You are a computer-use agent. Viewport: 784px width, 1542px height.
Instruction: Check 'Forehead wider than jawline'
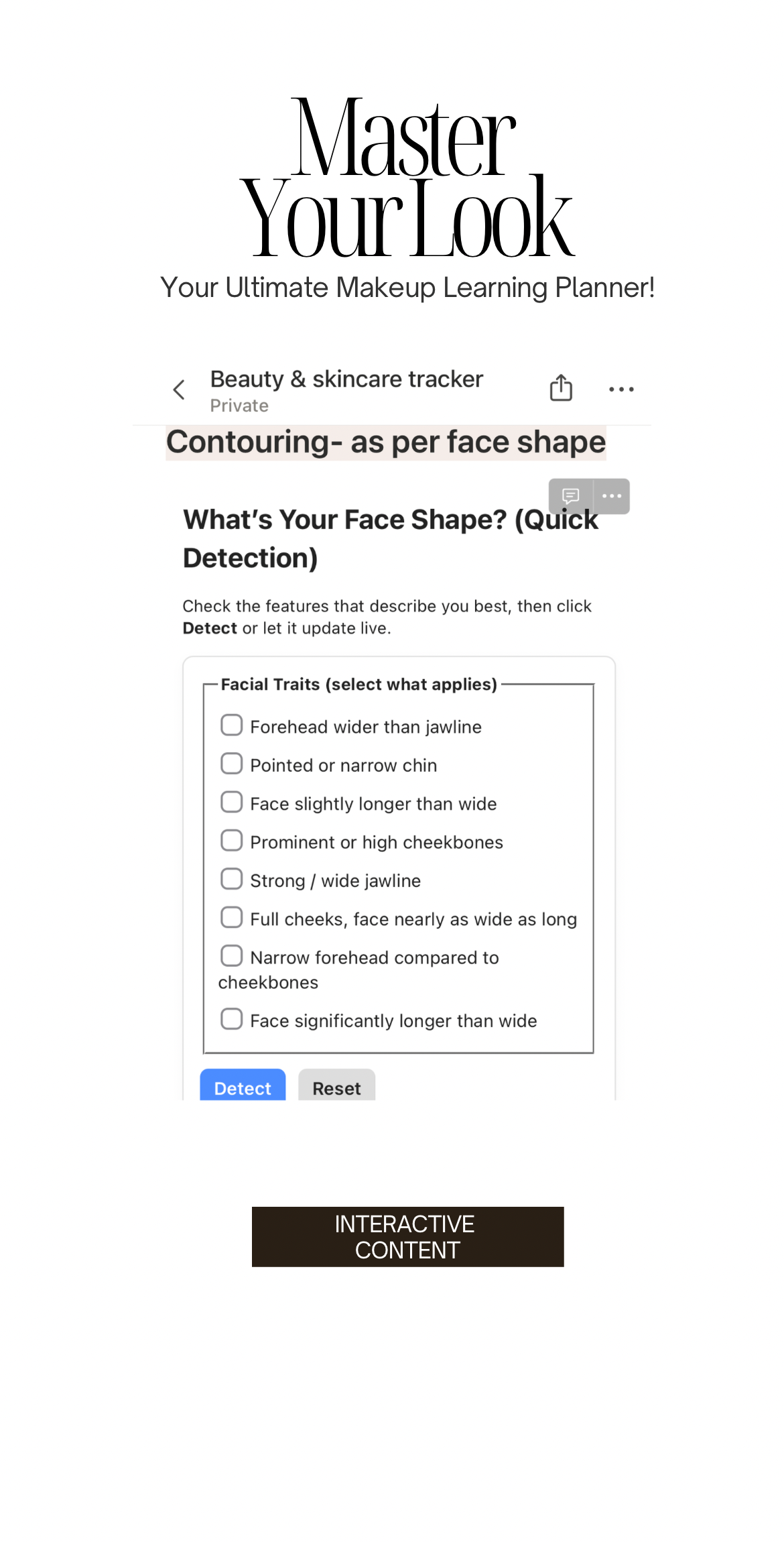point(232,725)
